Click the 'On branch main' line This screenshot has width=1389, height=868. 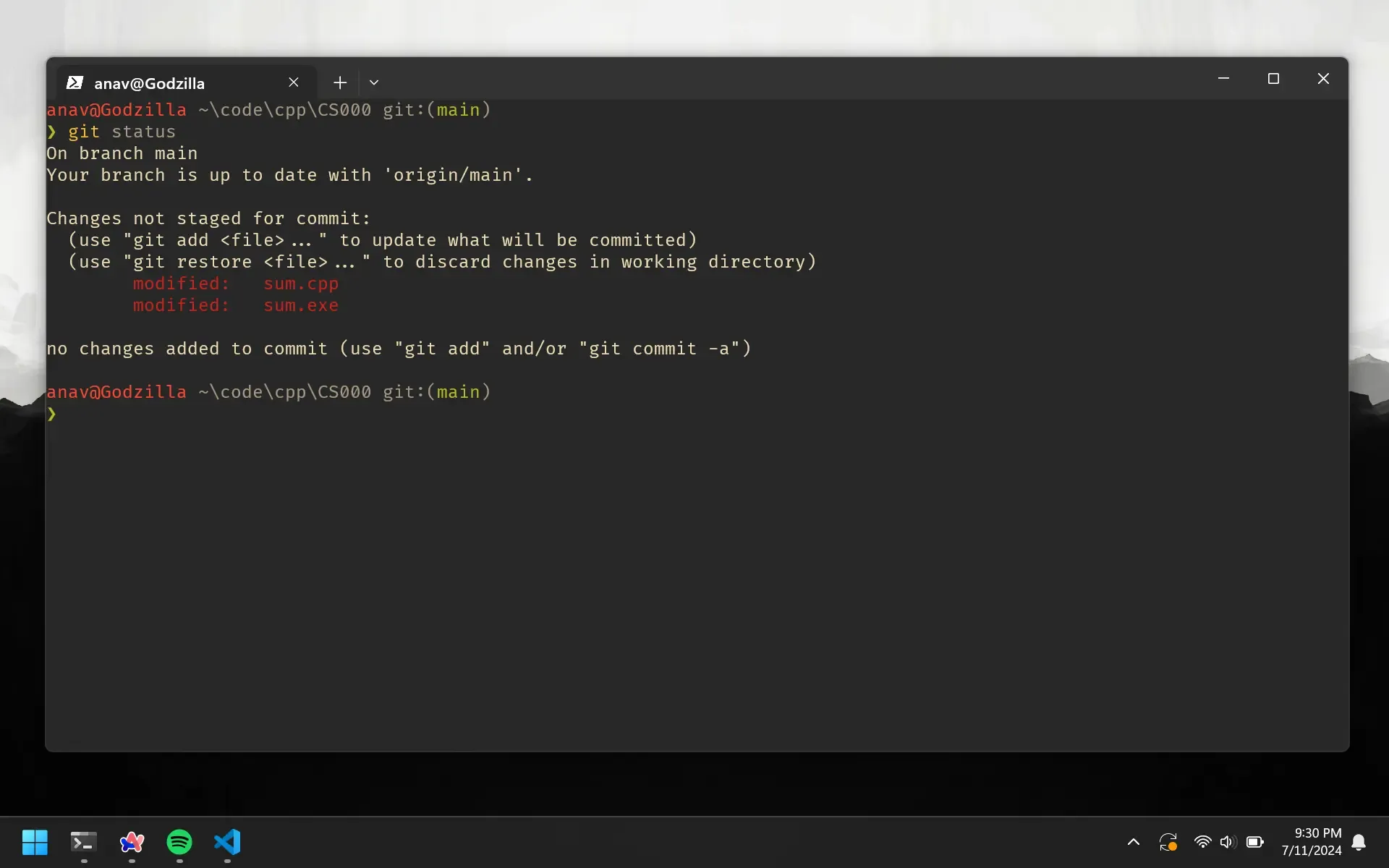click(122, 153)
